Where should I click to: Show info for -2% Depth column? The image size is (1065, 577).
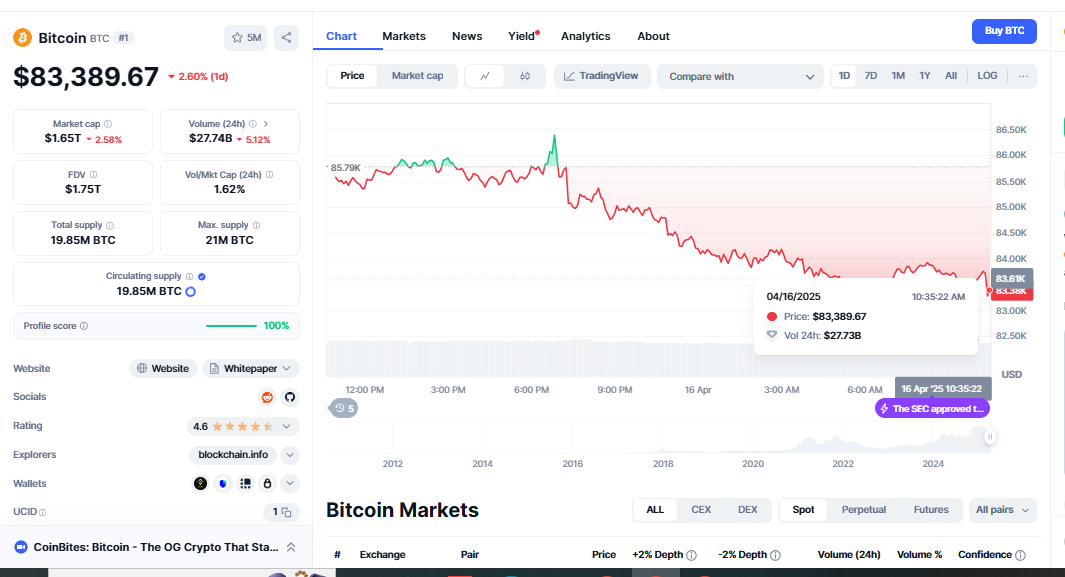pos(775,555)
